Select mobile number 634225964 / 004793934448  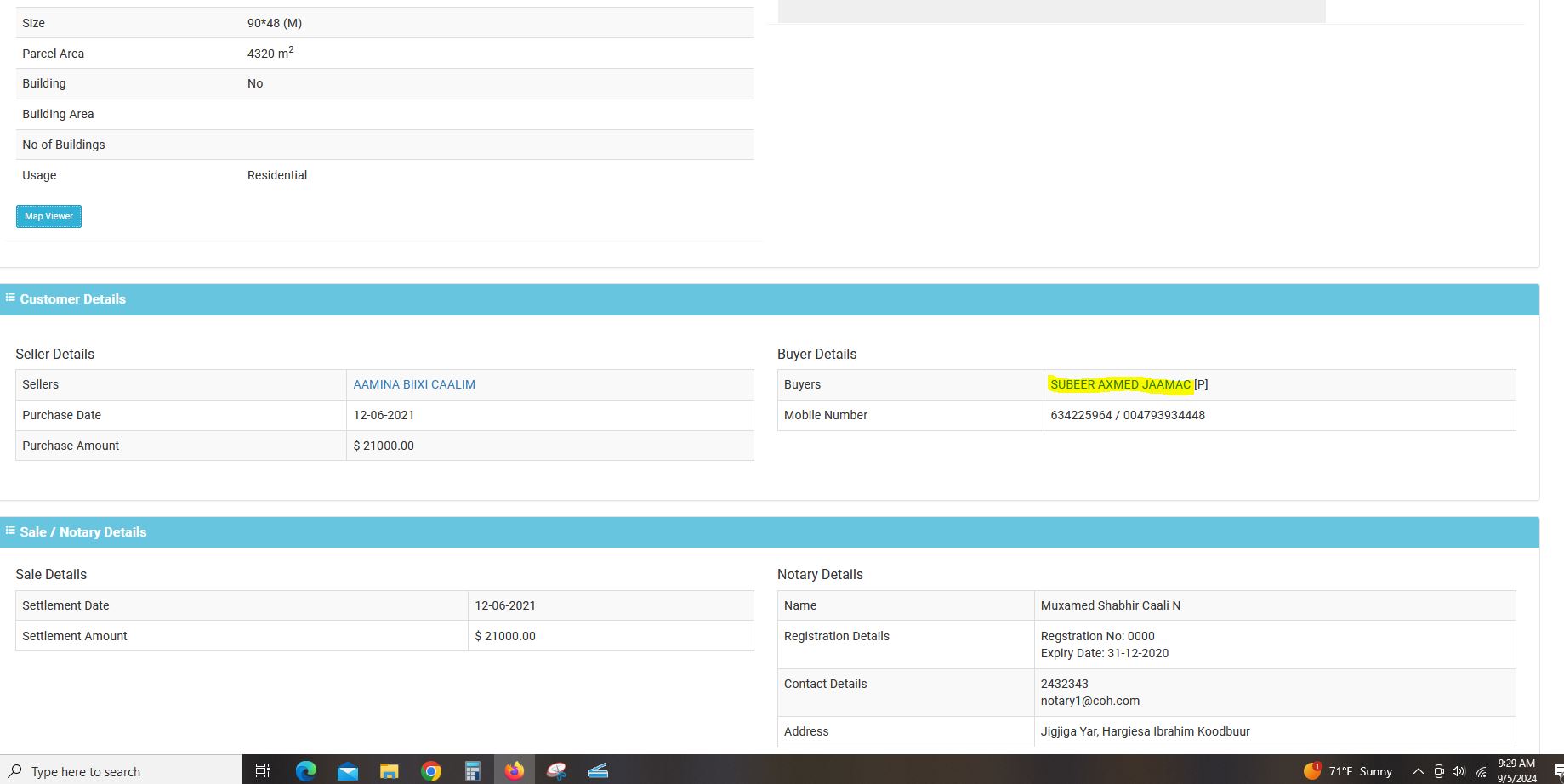pos(1128,415)
